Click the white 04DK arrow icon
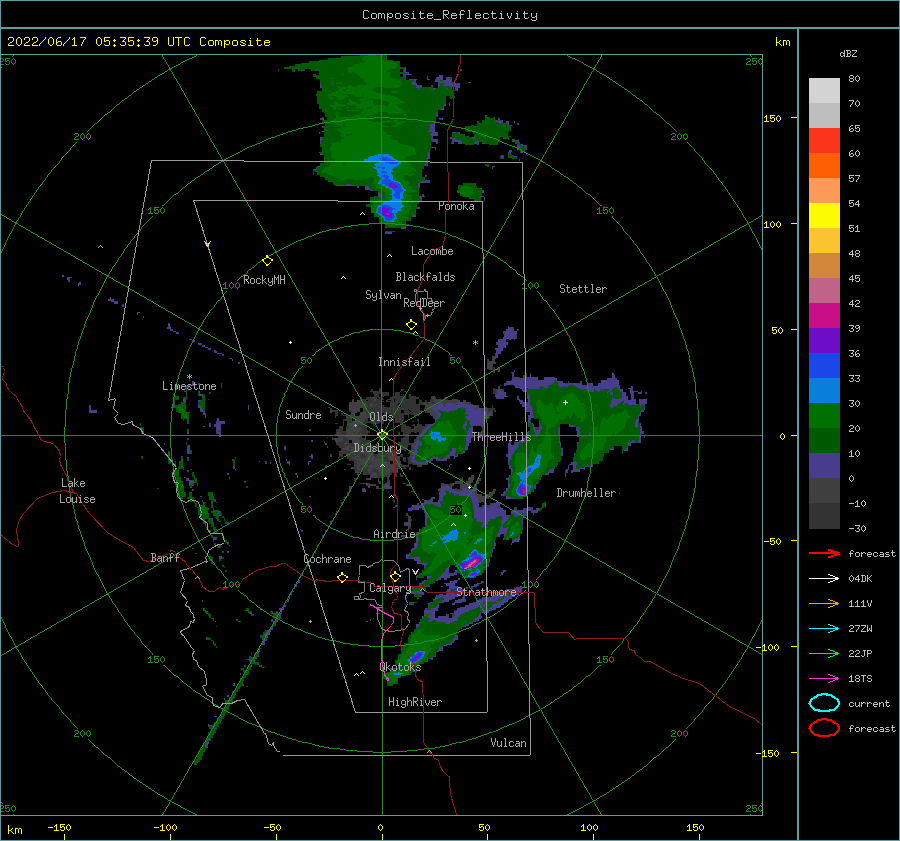The width and height of the screenshot is (900, 841). tap(824, 579)
